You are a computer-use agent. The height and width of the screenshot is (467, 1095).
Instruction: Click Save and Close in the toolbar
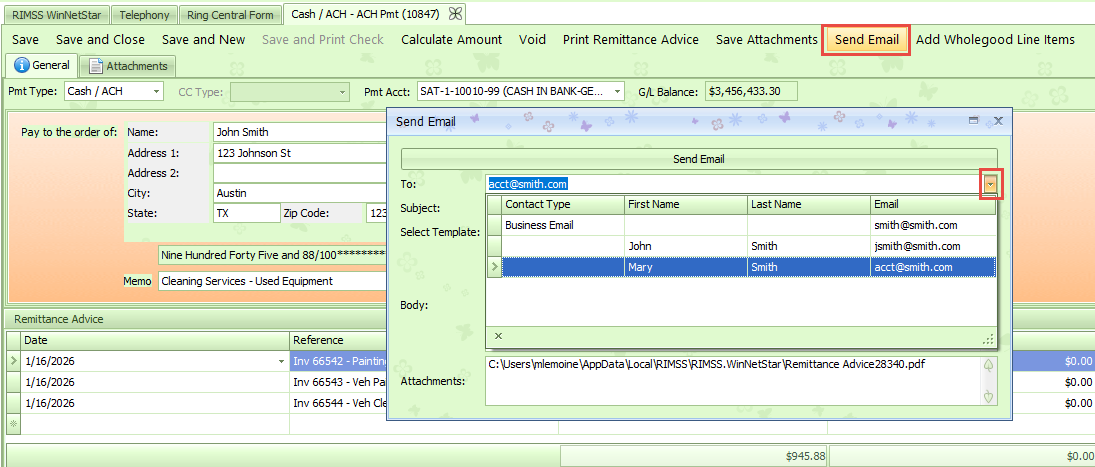pyautogui.click(x=100, y=40)
